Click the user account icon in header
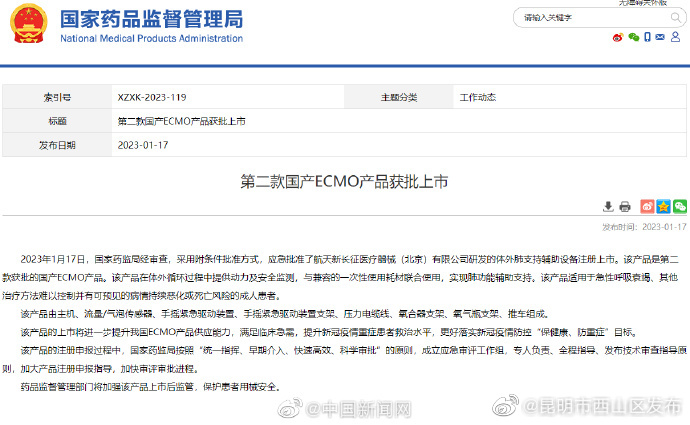This screenshot has width=690, height=425. click(675, 37)
